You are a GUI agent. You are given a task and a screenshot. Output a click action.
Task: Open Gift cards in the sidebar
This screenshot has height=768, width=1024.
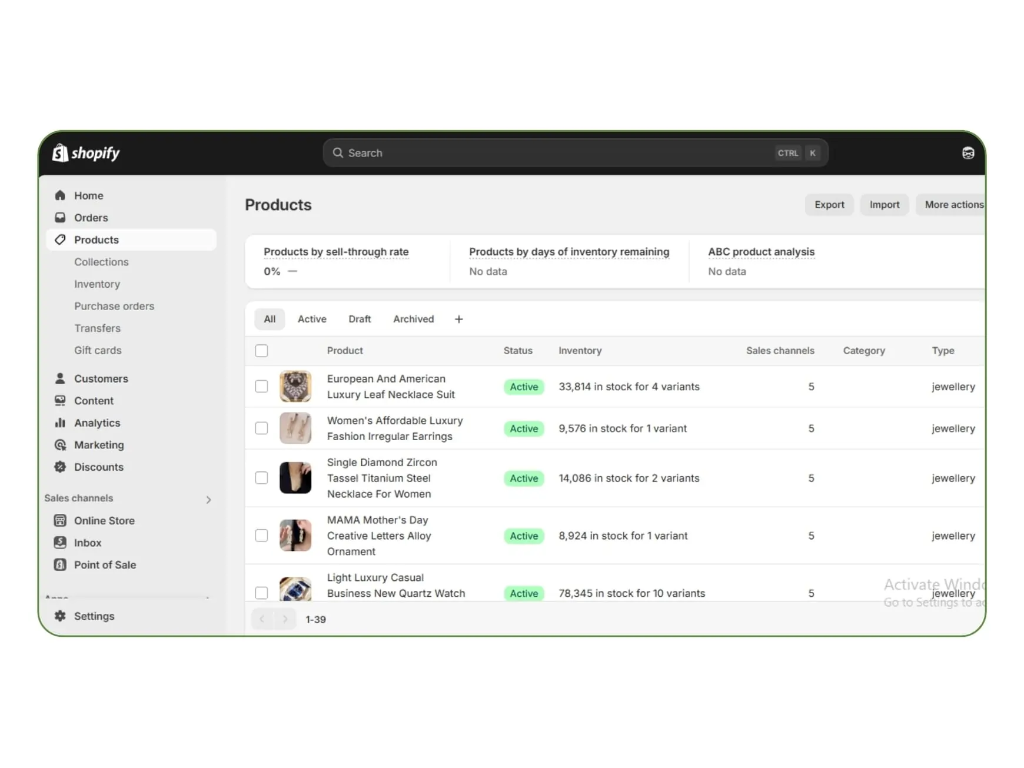coord(98,350)
